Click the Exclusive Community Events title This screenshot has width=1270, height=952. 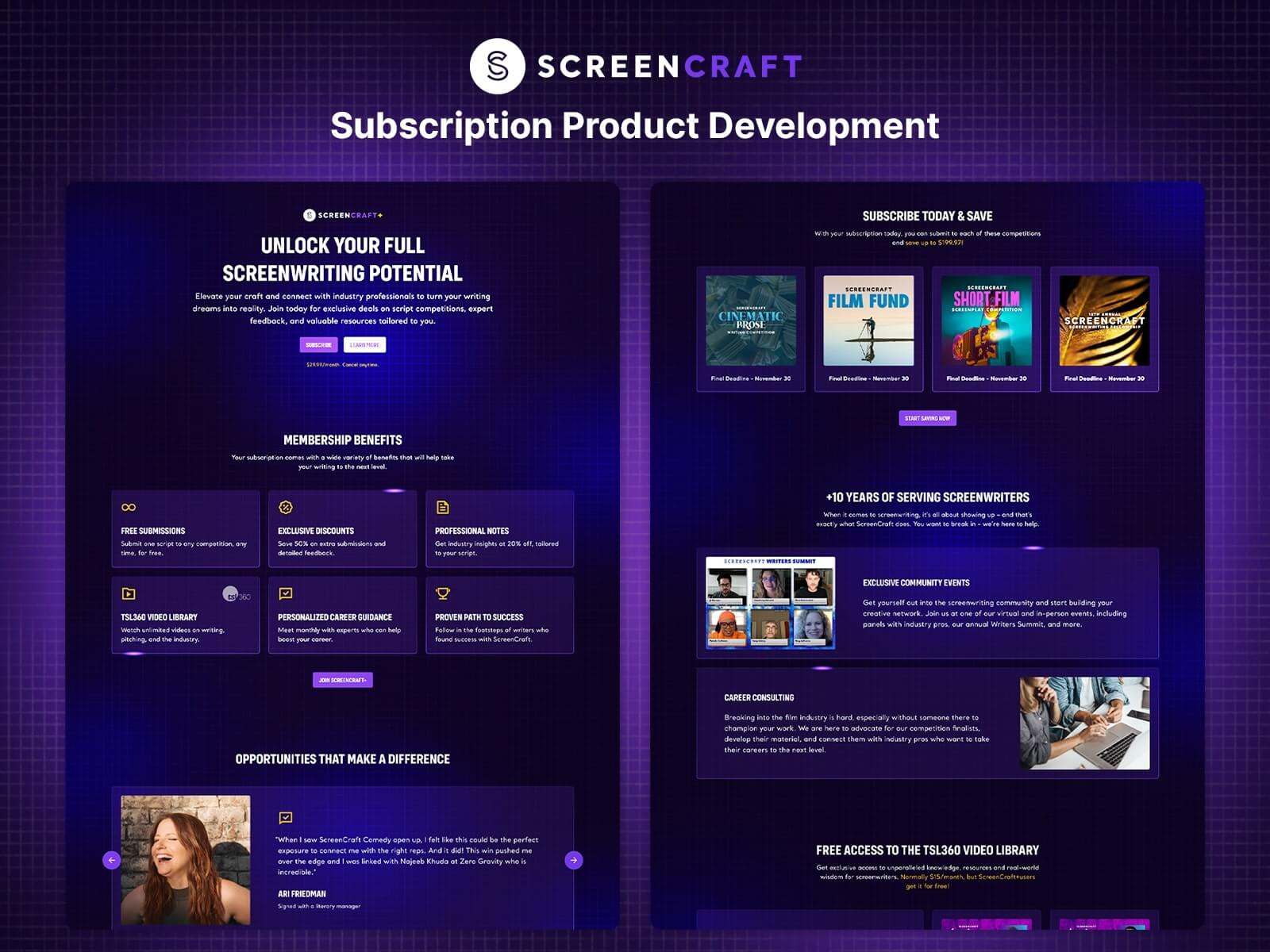click(916, 582)
